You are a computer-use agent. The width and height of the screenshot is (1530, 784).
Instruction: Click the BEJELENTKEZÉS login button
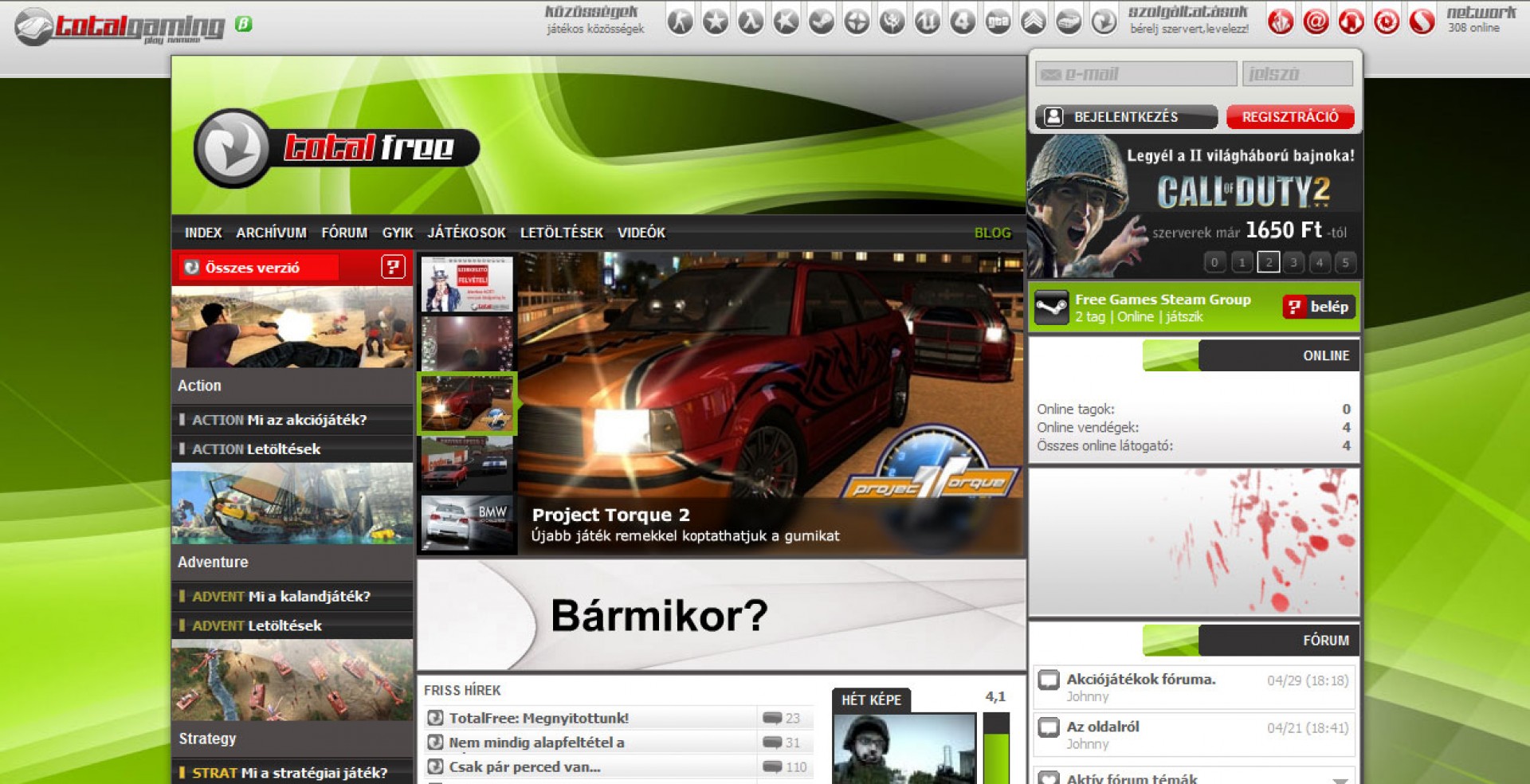click(1126, 117)
